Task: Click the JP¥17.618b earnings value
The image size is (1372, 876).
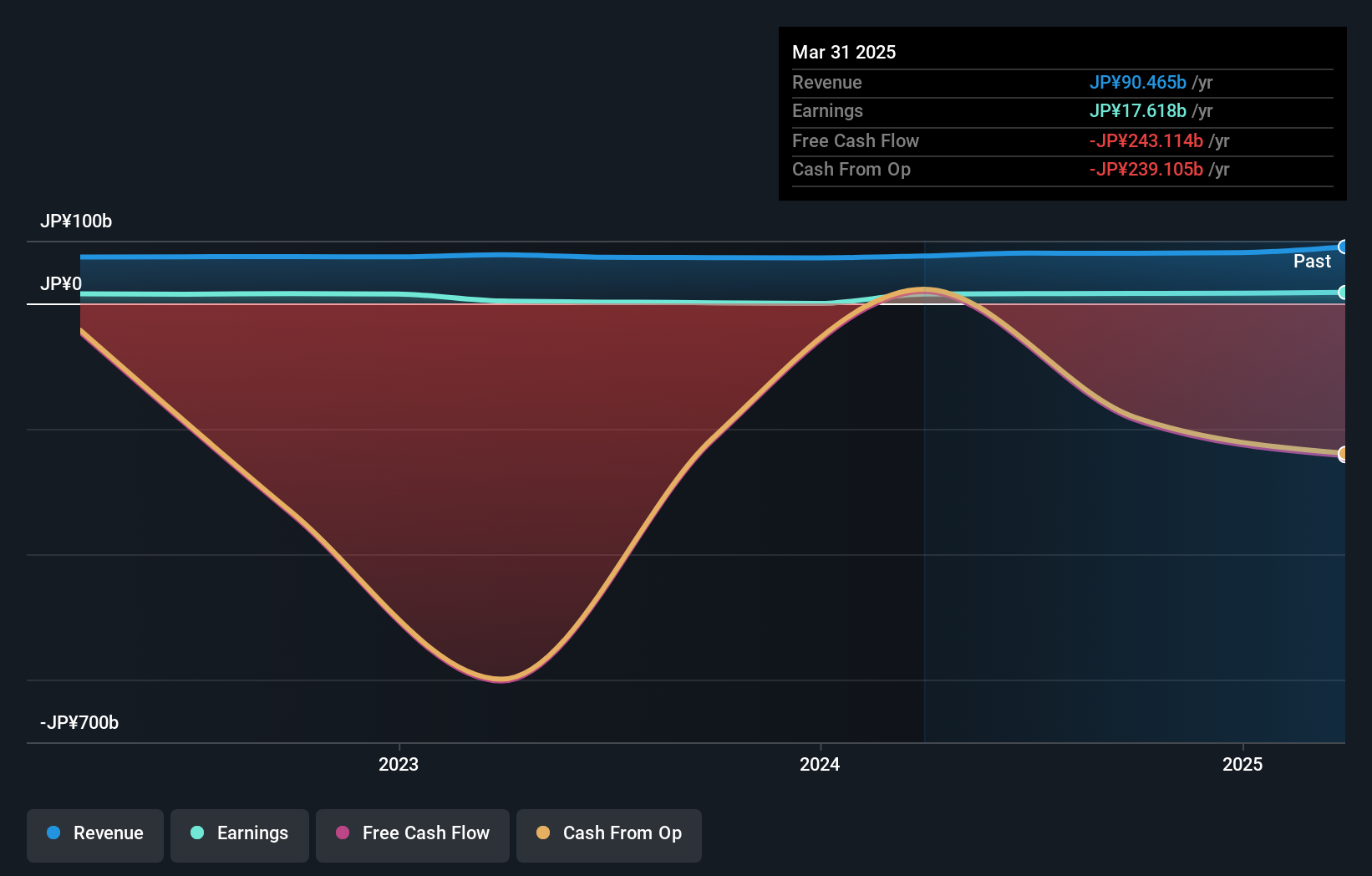Action: tap(1138, 110)
